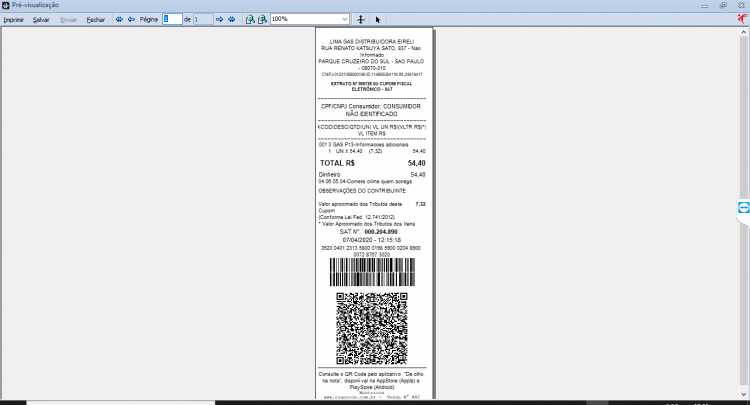Click the Imprimir button
This screenshot has width=750, height=405.
13,20
